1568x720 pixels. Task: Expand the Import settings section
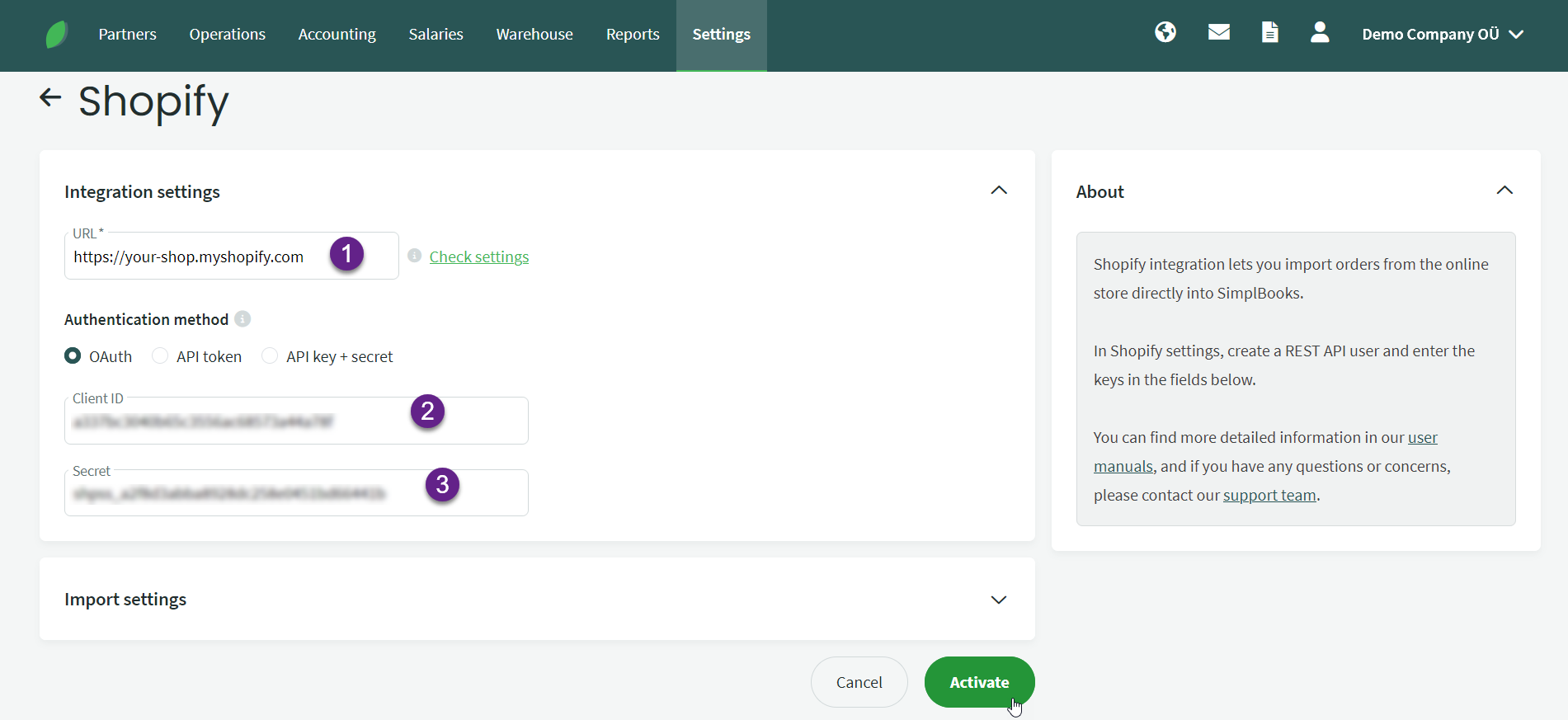tap(998, 600)
